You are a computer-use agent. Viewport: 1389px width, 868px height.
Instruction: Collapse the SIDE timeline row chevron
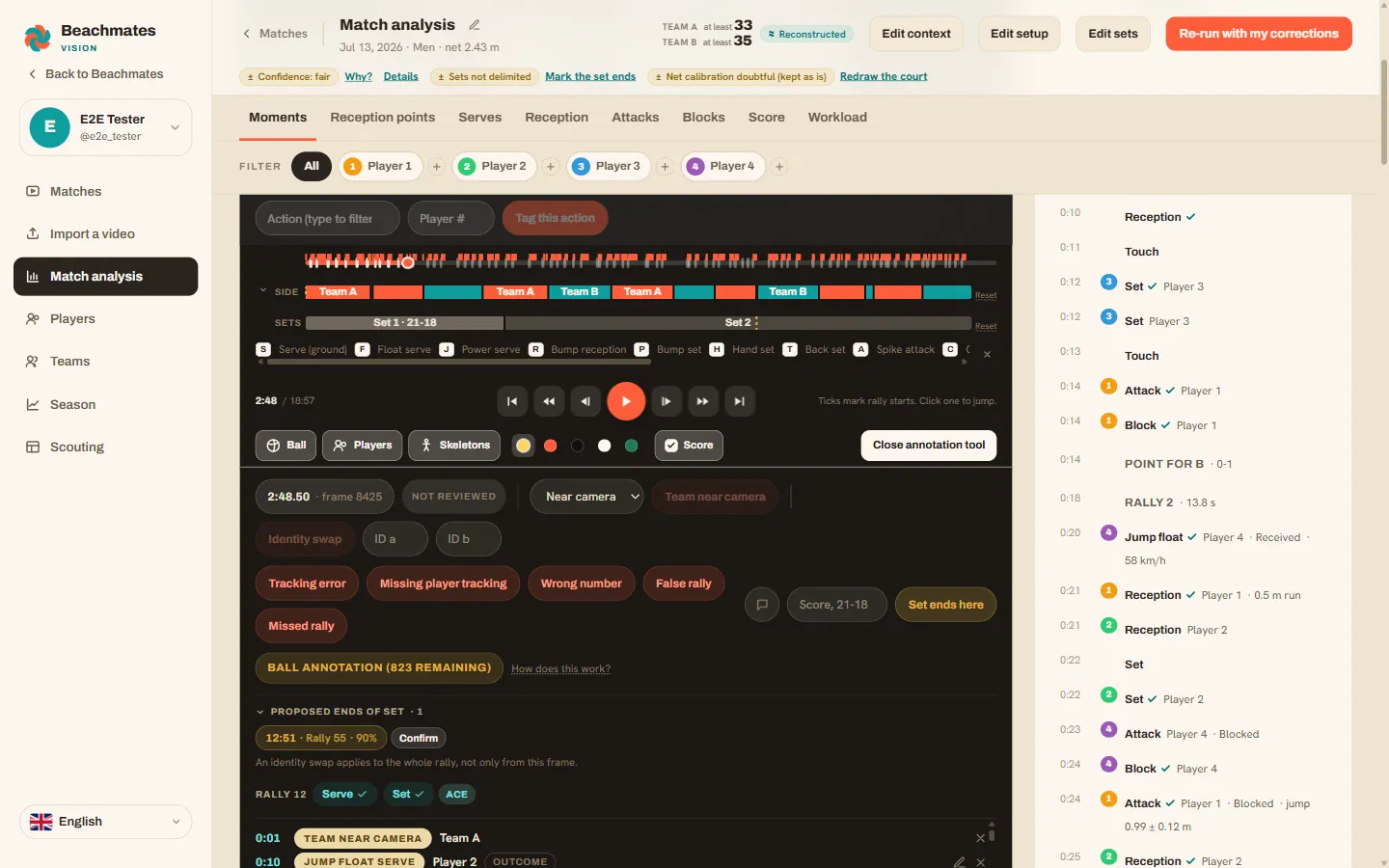[263, 290]
